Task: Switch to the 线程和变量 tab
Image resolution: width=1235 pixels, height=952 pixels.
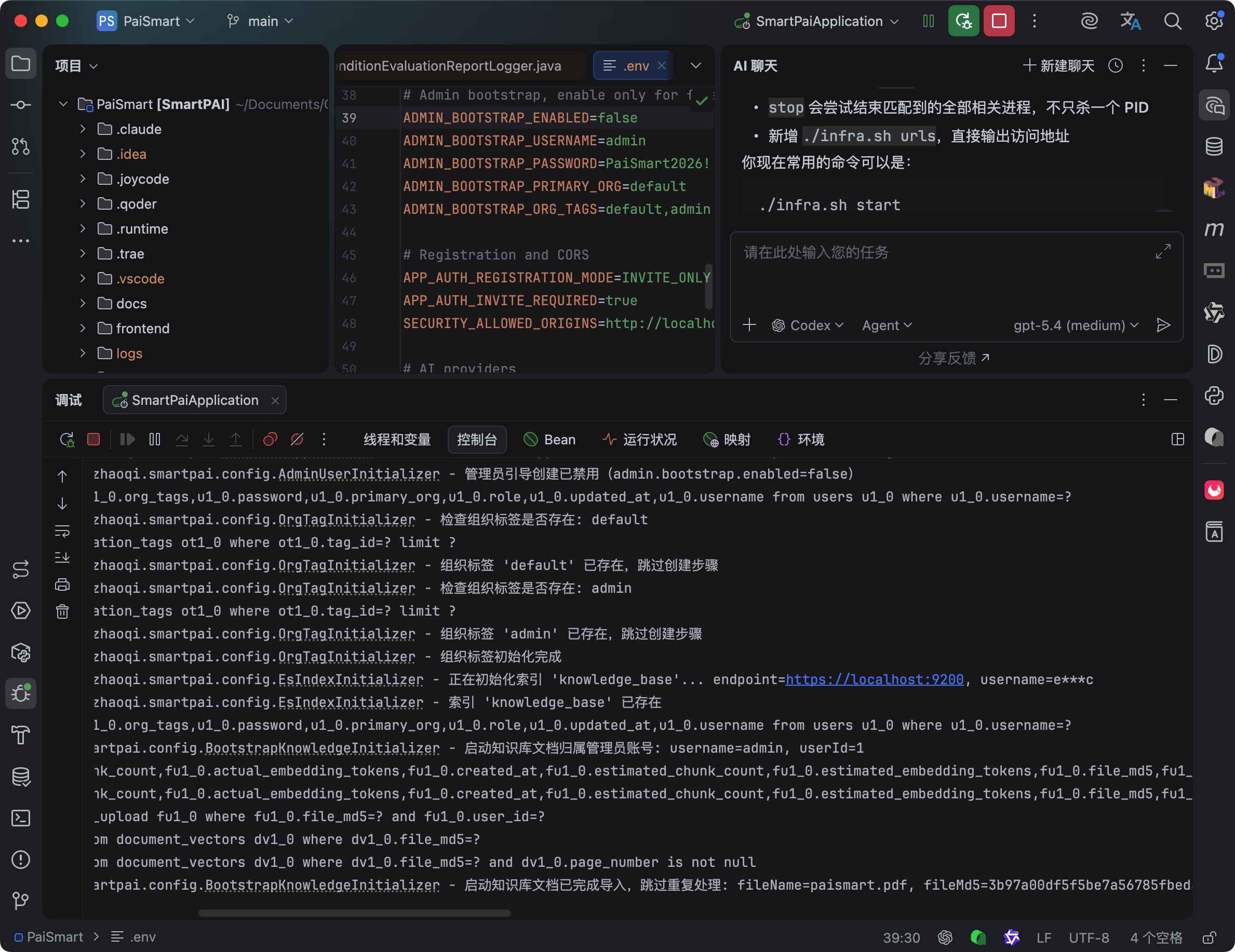Action: (397, 439)
